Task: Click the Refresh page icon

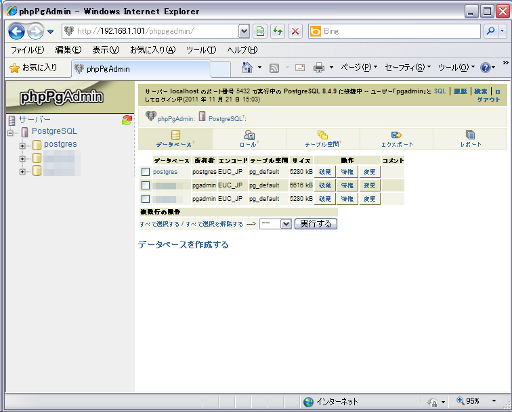Action: [x=277, y=31]
